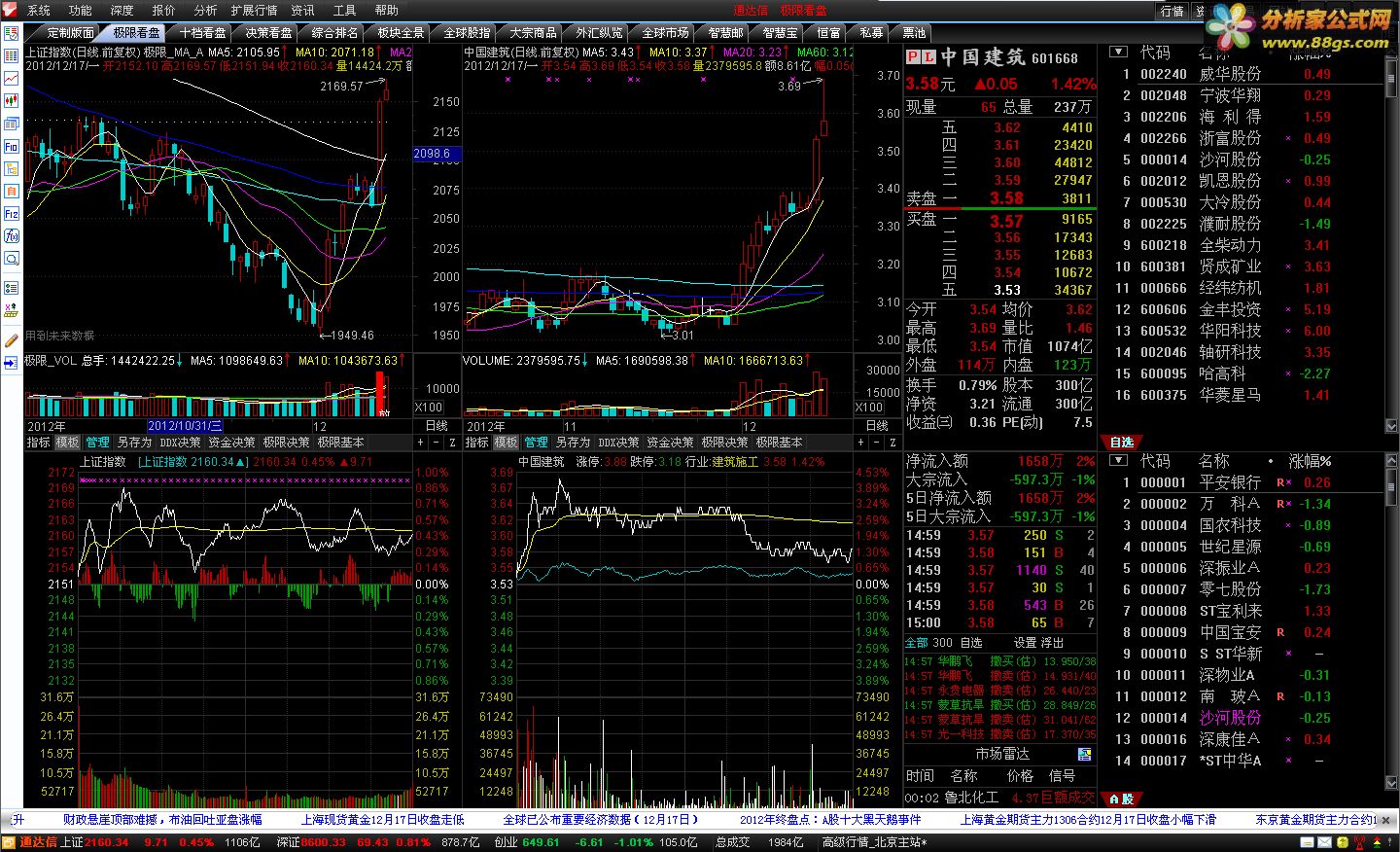Select 定制版面 tab
The image size is (1400, 852).
coord(71,32)
